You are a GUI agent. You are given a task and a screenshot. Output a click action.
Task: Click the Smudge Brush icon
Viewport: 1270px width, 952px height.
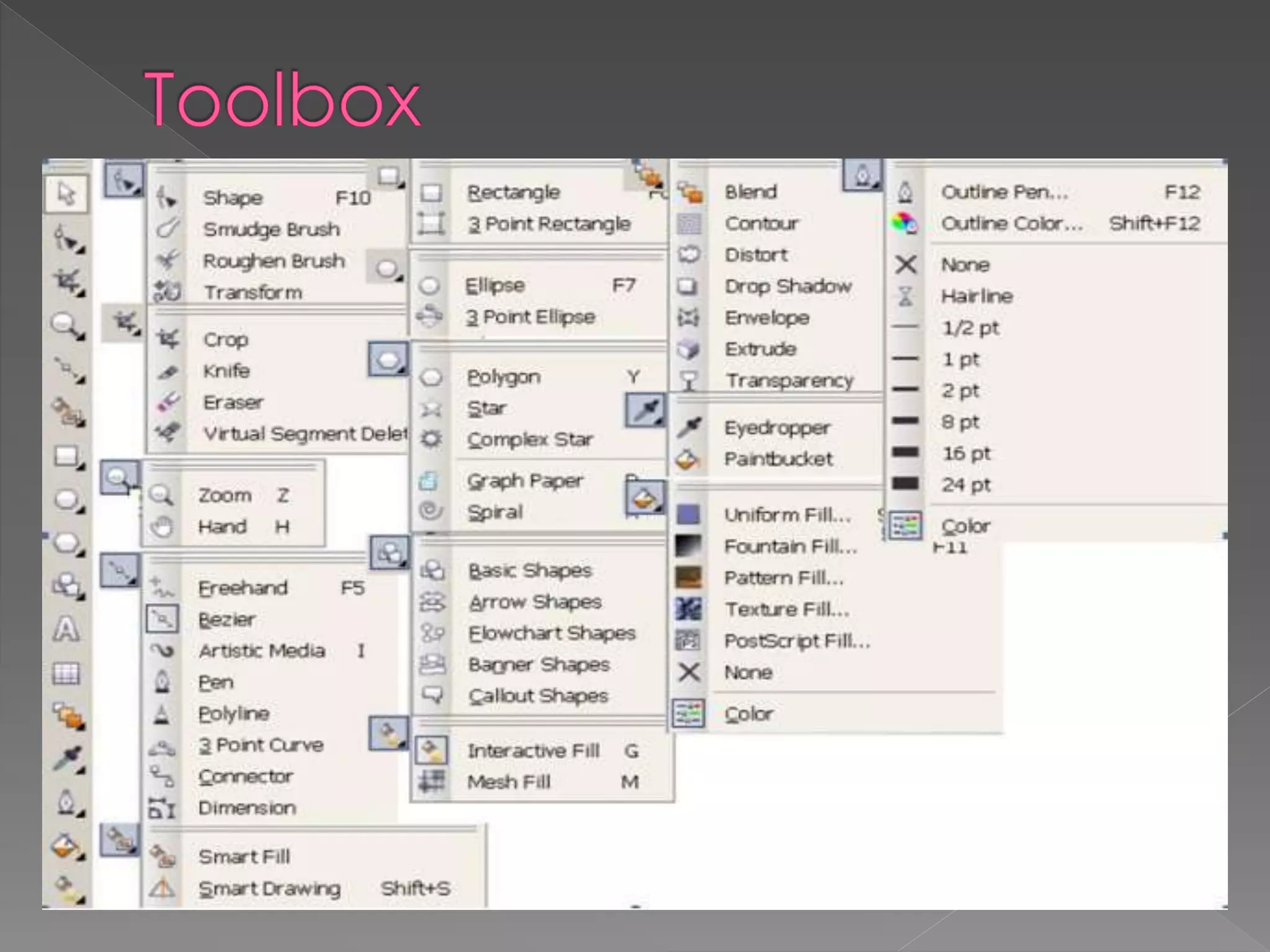167,229
